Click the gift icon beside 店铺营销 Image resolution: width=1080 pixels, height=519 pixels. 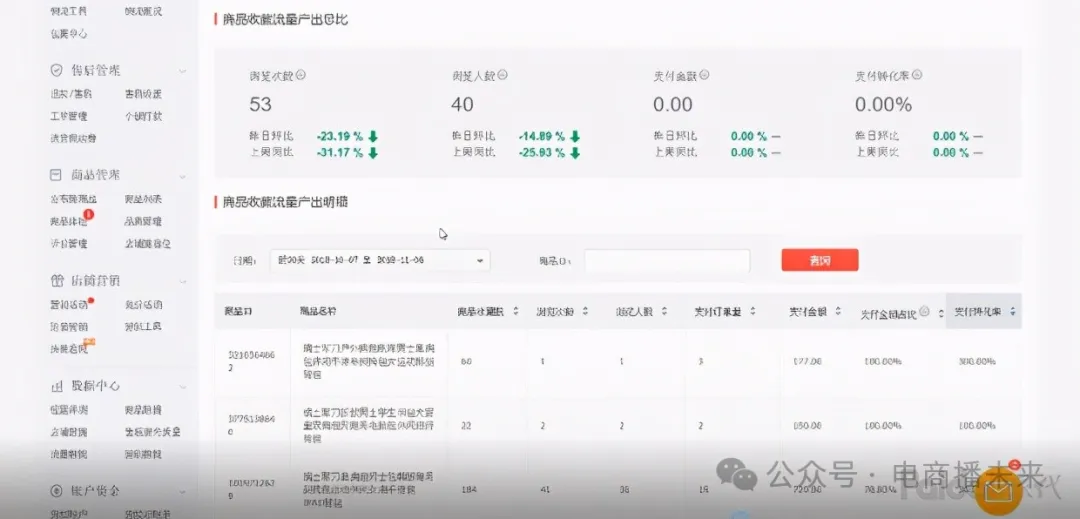point(57,281)
